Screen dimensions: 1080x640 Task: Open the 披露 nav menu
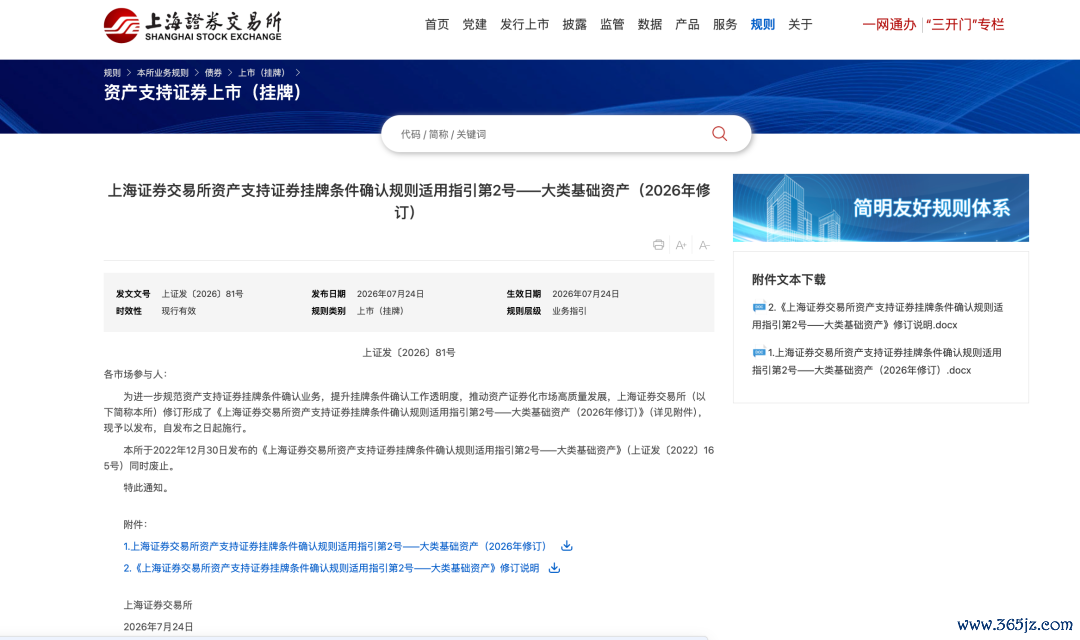click(574, 25)
